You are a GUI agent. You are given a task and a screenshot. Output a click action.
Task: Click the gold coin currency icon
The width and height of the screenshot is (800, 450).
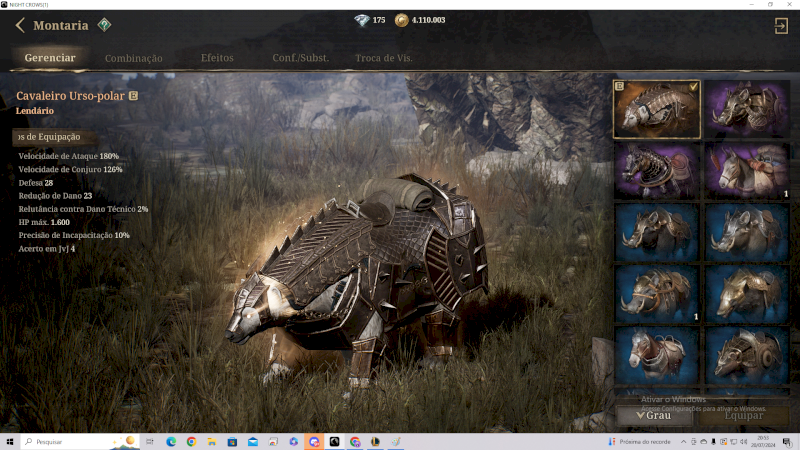click(x=402, y=20)
